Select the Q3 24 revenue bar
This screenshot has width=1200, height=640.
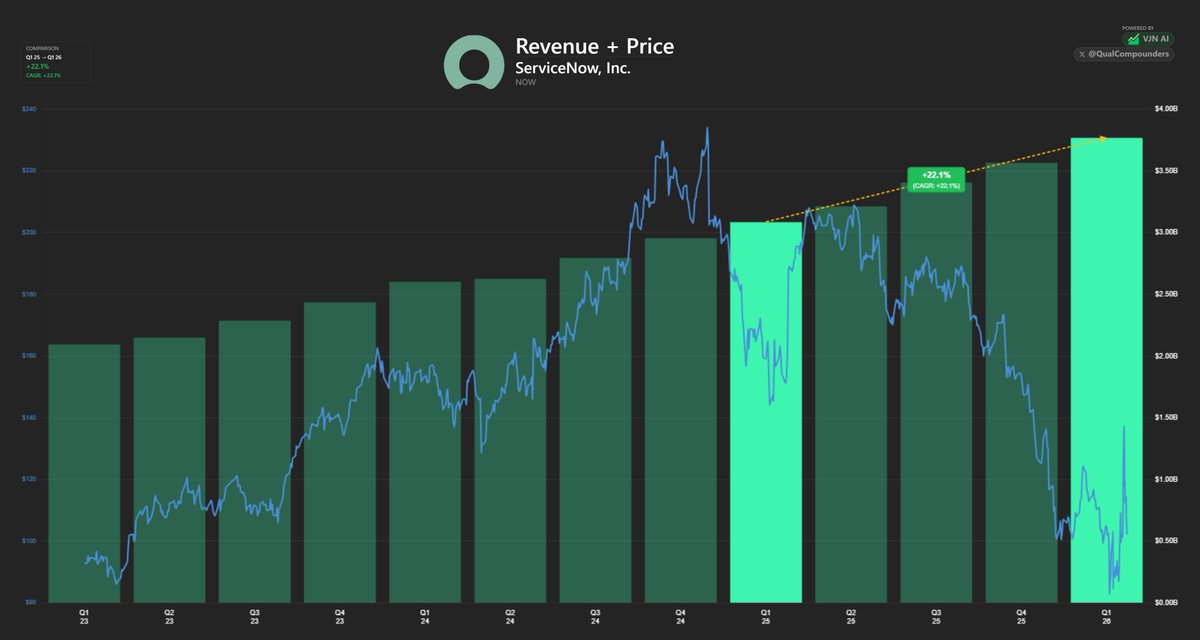(x=595, y=430)
